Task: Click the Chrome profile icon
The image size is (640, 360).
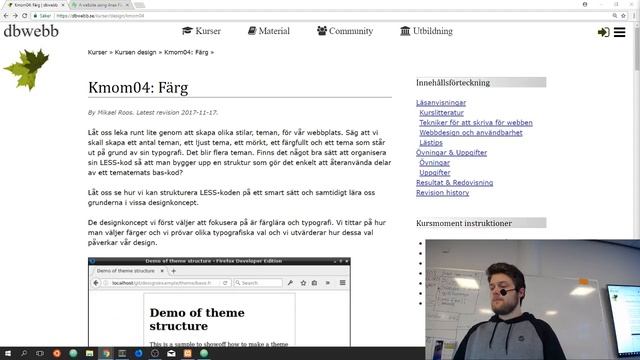Action: 585,4
